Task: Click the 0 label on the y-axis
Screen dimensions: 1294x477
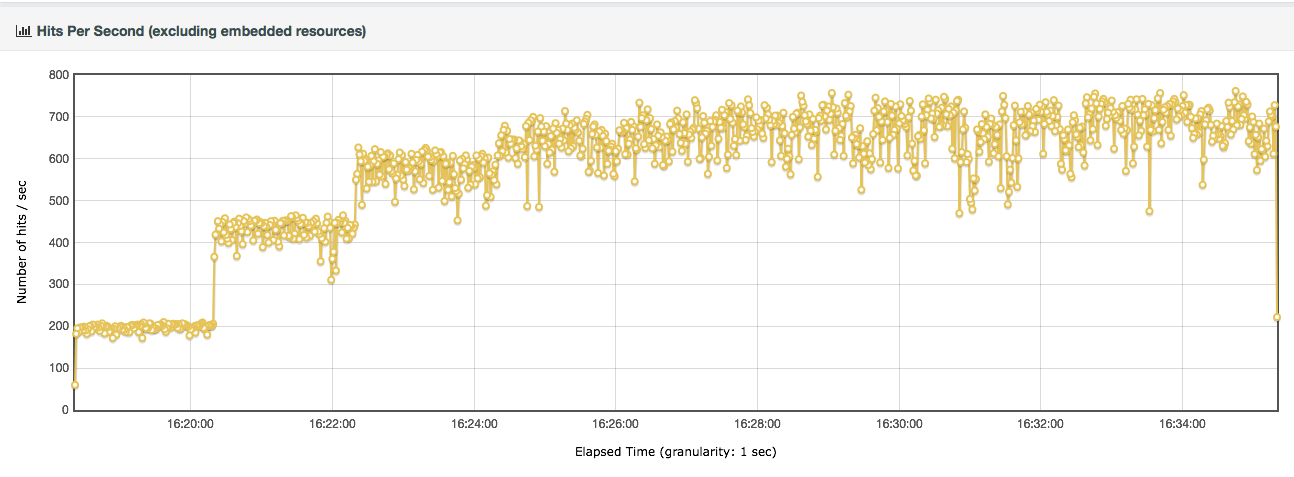Action: coord(64,410)
